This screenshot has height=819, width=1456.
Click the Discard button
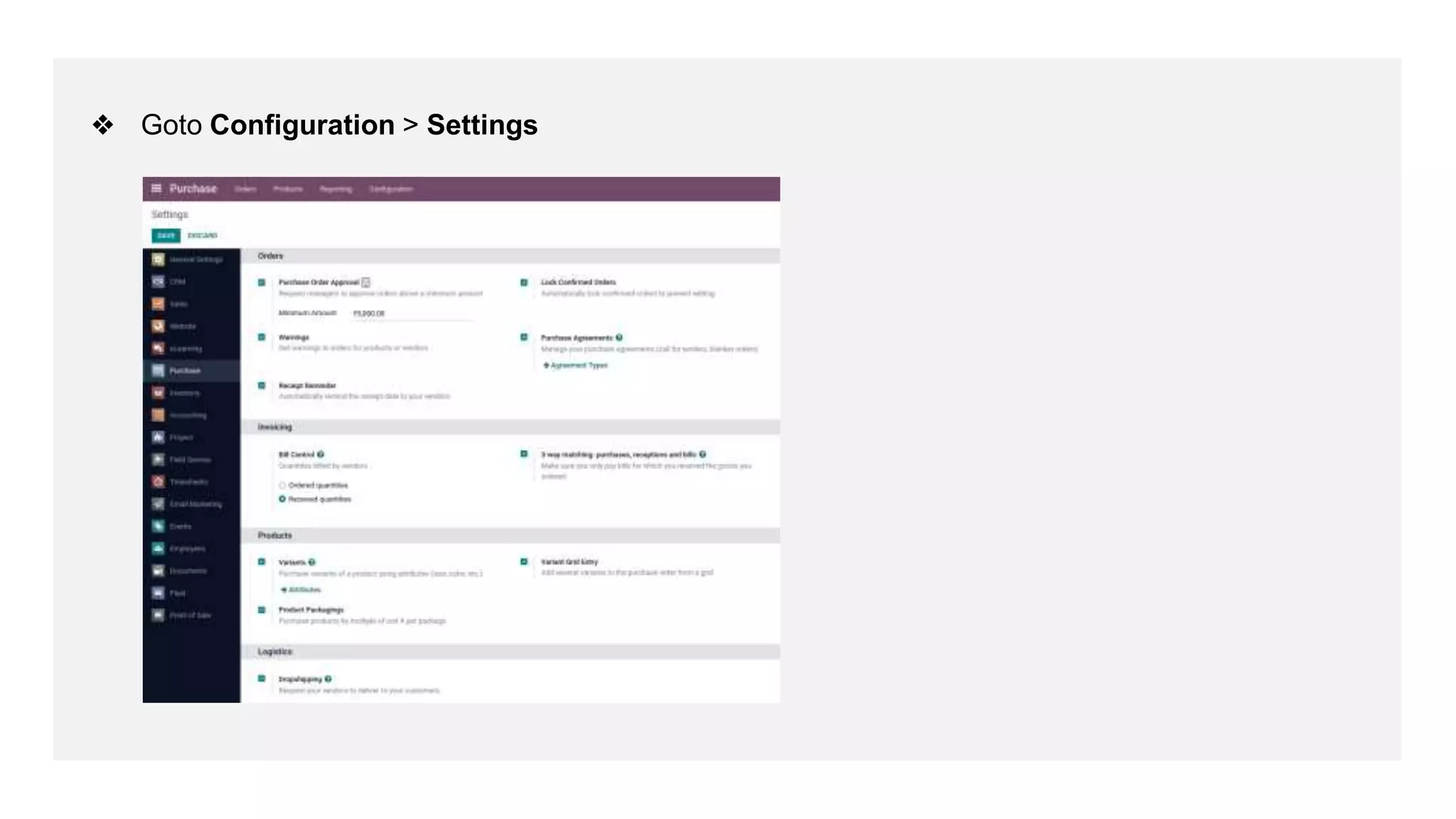[203, 235]
